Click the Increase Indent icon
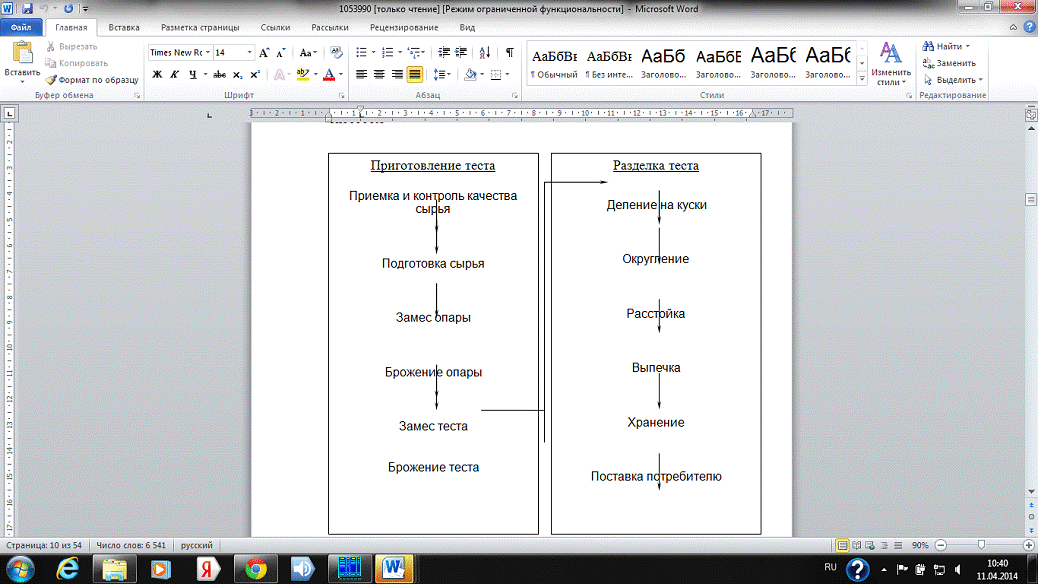Image resolution: width=1038 pixels, height=584 pixels. coord(459,52)
